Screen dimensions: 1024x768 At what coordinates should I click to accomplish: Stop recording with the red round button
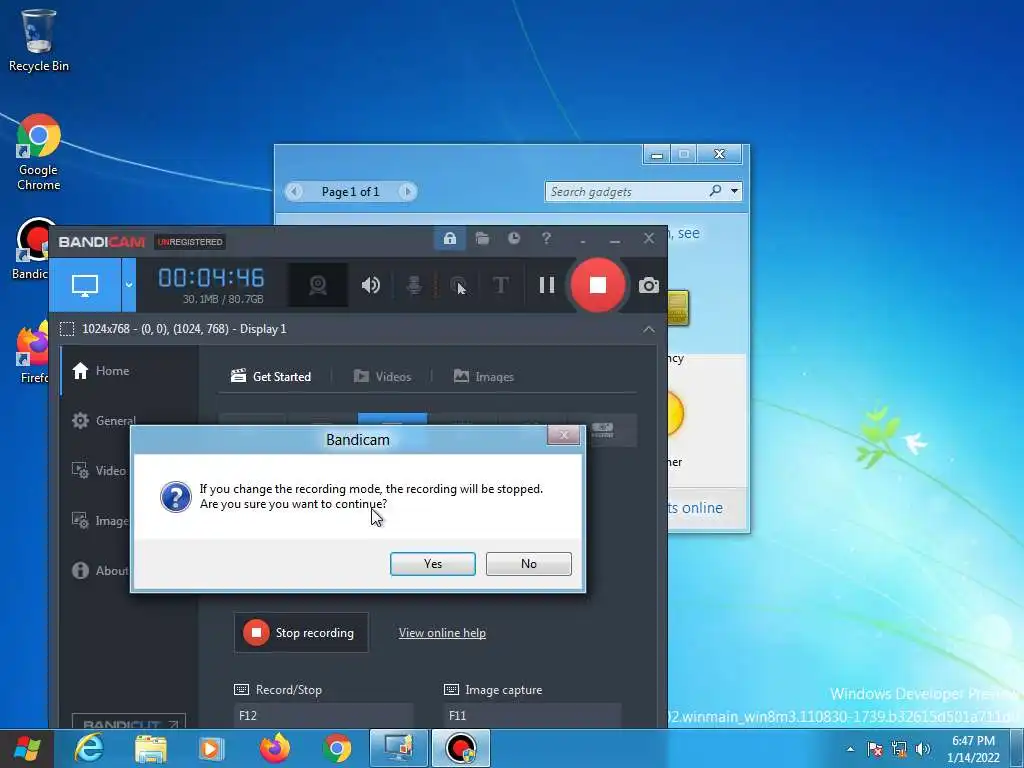[x=598, y=285]
